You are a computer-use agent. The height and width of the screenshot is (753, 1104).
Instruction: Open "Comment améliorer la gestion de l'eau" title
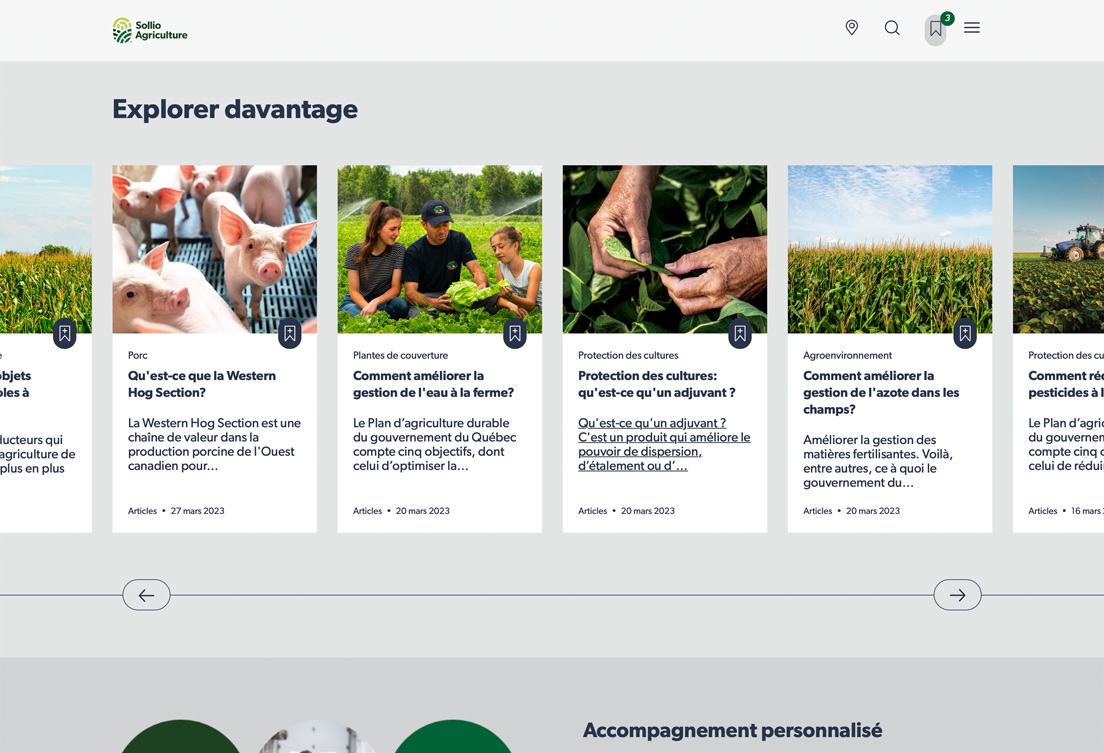click(x=433, y=384)
